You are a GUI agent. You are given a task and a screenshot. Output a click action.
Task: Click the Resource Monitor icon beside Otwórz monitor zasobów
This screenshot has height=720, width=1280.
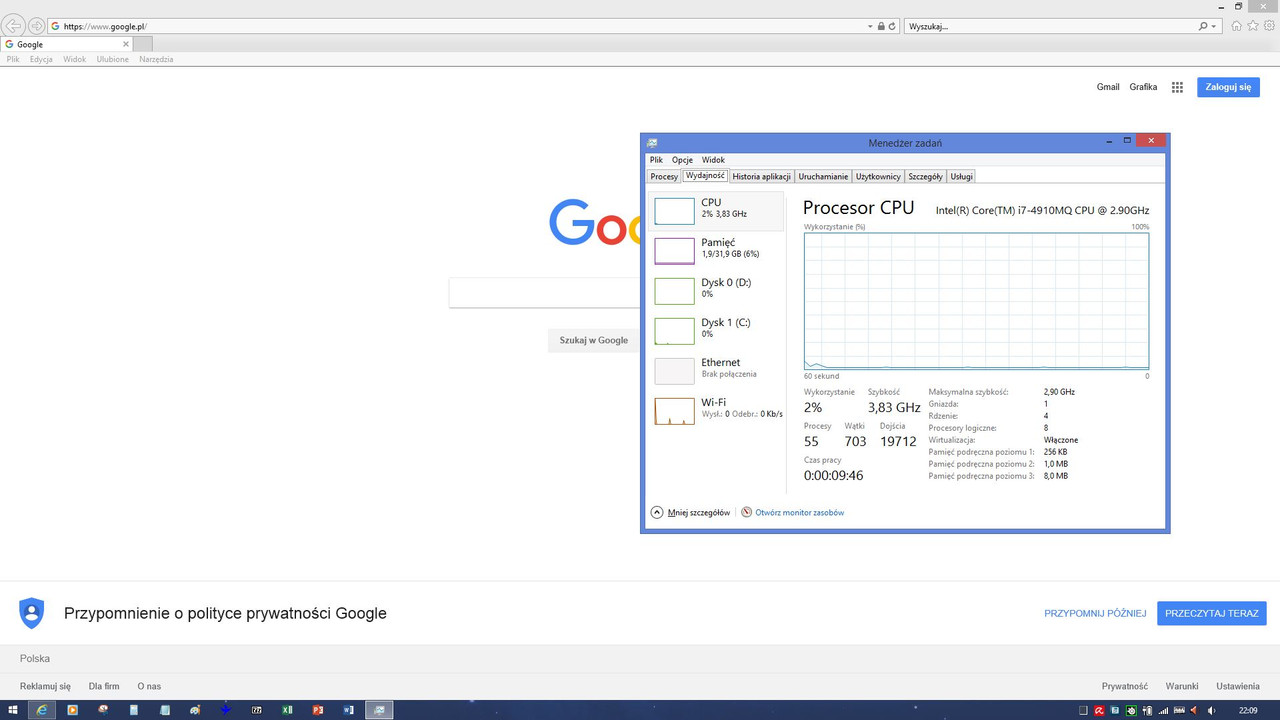point(746,512)
